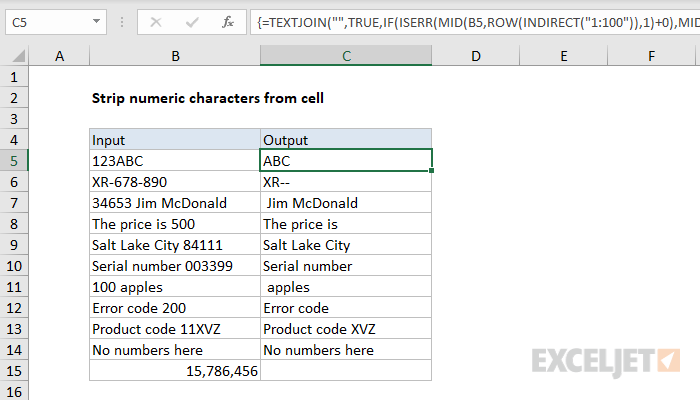Screen dimensions: 700x400
Task: Select row 5 header
Action: click(x=14, y=161)
